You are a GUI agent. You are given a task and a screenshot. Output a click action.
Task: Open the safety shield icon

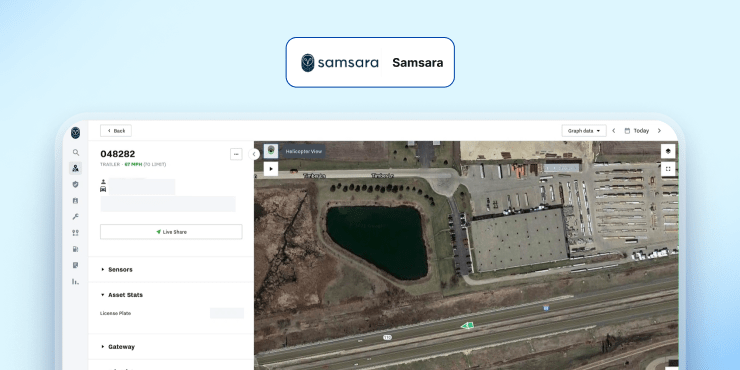(76, 185)
